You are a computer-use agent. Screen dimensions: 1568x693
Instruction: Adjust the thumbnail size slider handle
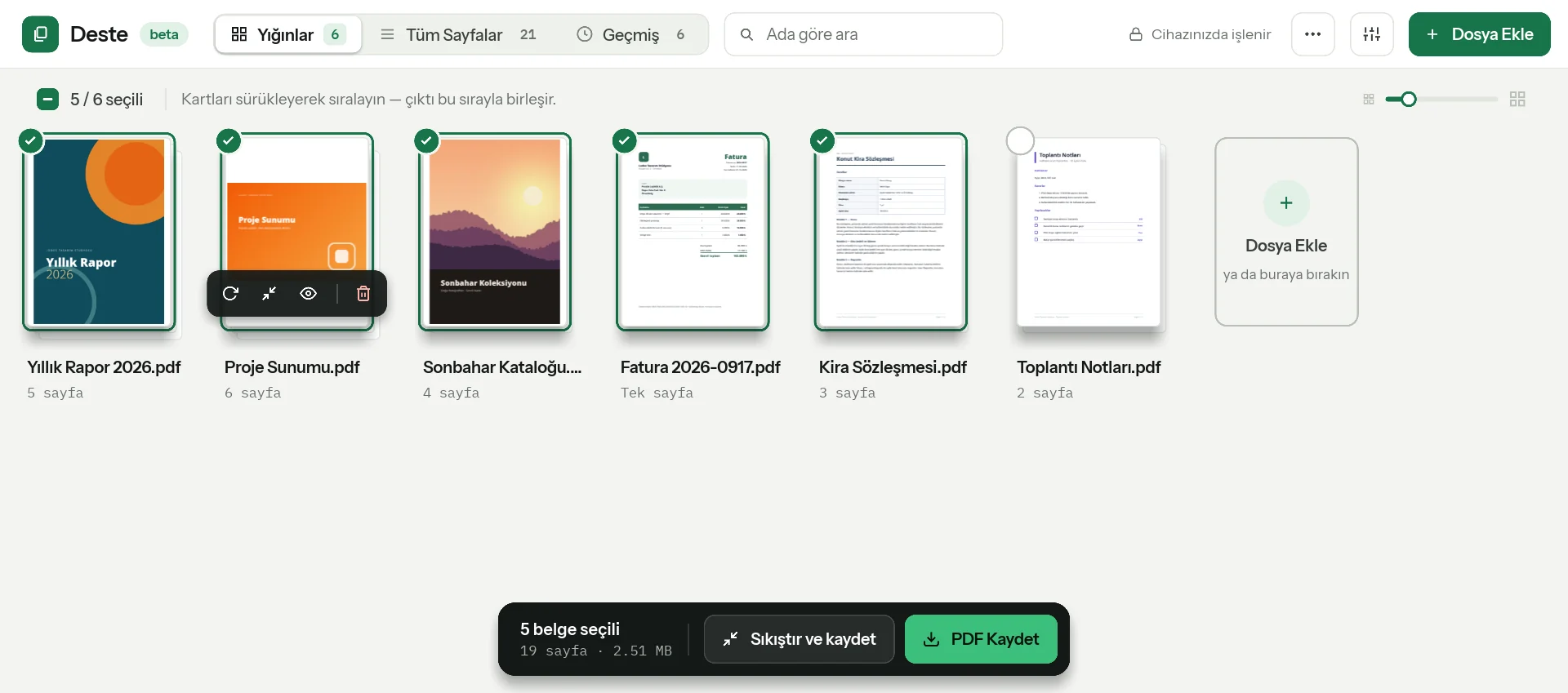1408,100
